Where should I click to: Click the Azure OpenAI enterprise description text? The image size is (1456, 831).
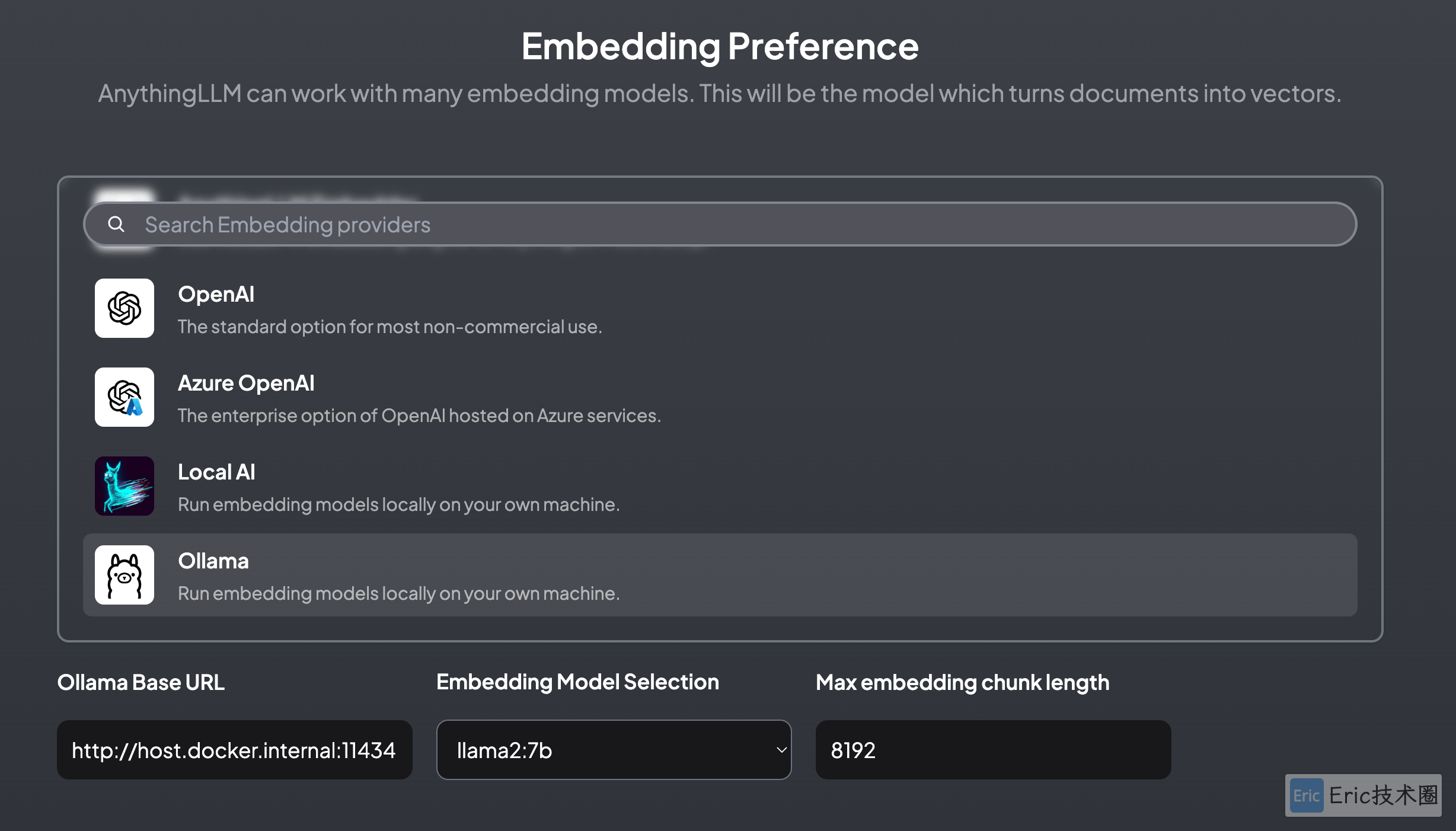[x=419, y=415]
